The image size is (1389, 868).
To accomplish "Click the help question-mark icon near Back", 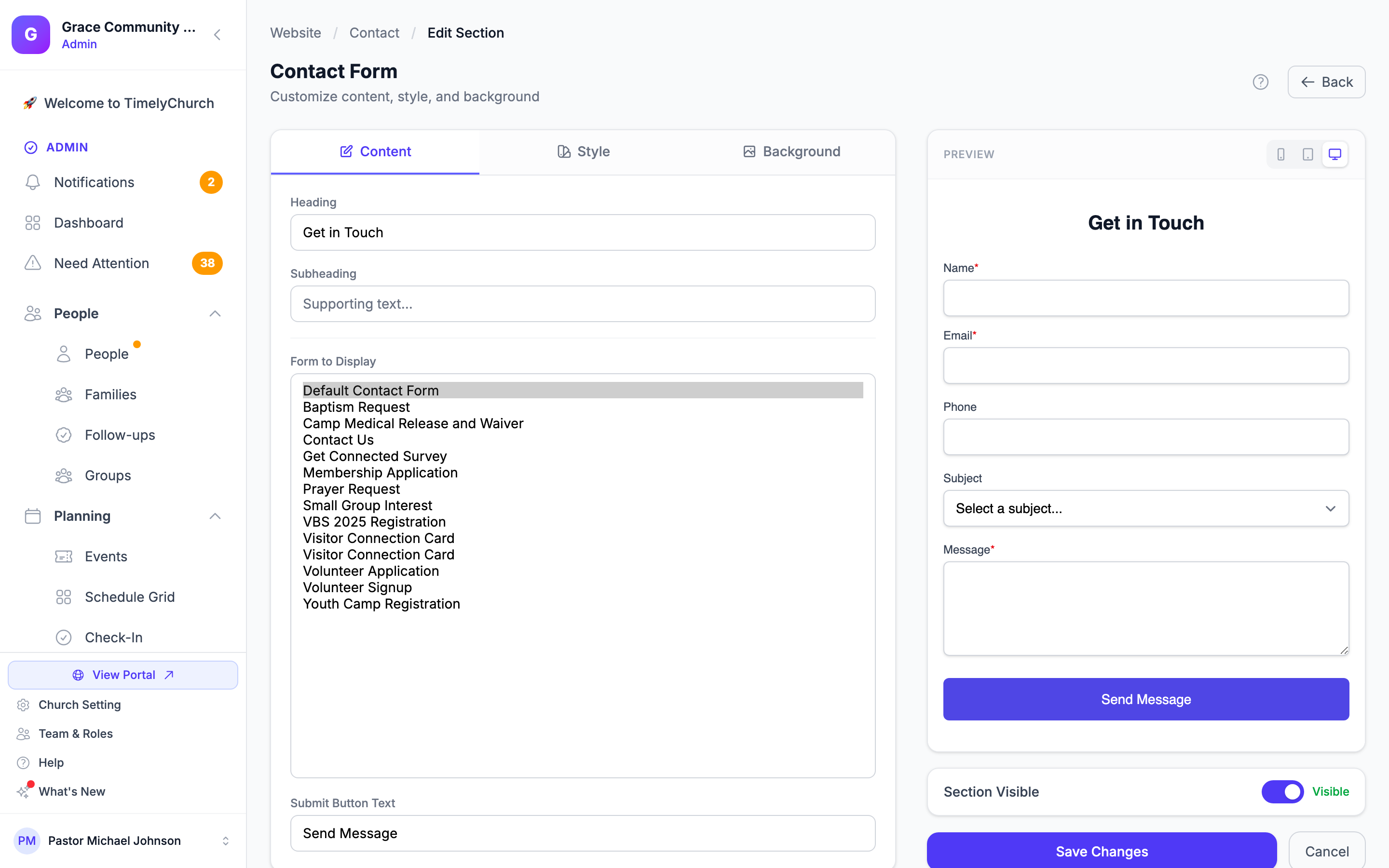I will tap(1260, 82).
